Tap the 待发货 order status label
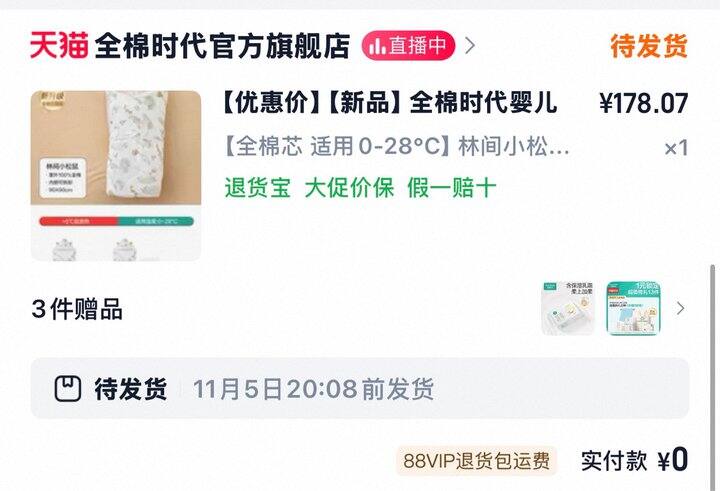 [649, 45]
